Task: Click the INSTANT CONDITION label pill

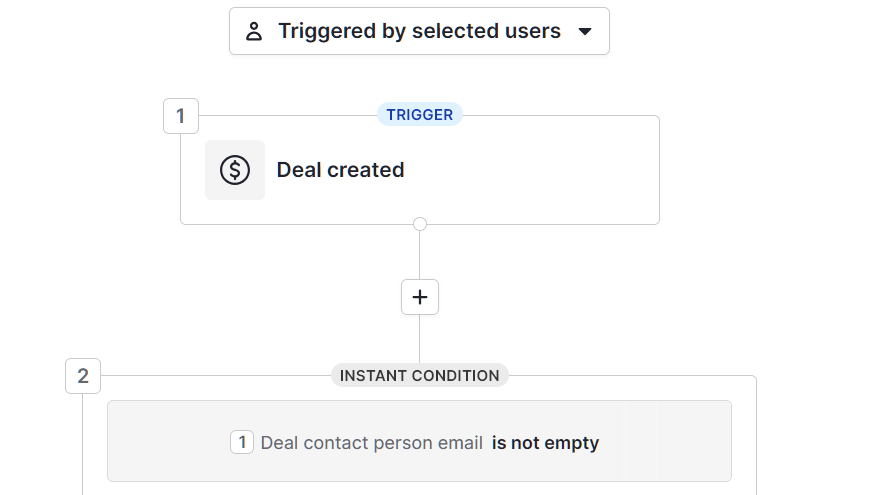Action: pos(420,375)
